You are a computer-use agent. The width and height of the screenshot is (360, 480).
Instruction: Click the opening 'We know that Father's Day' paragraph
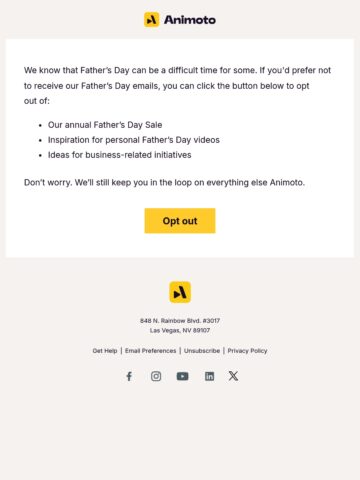tap(177, 86)
